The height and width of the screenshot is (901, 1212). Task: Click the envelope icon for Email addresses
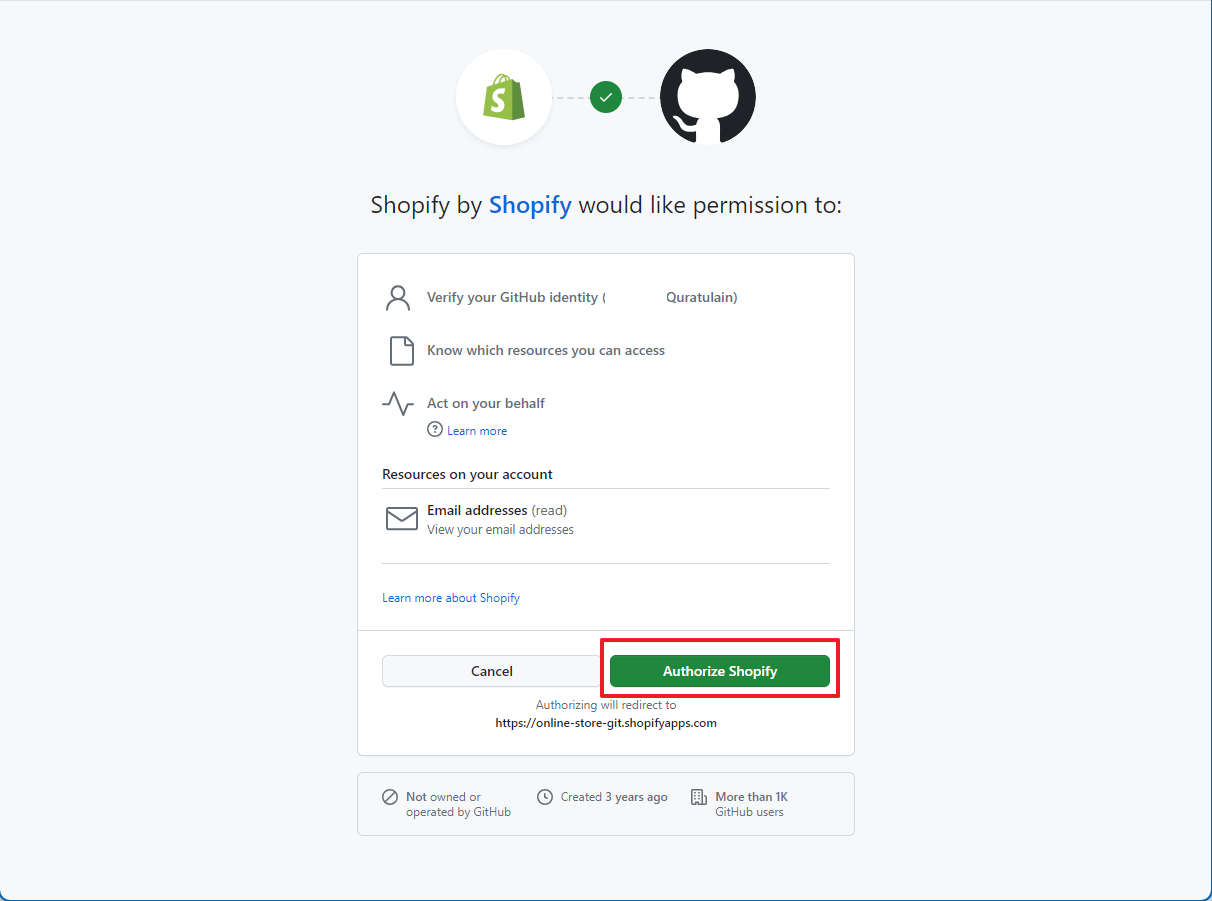pyautogui.click(x=401, y=518)
